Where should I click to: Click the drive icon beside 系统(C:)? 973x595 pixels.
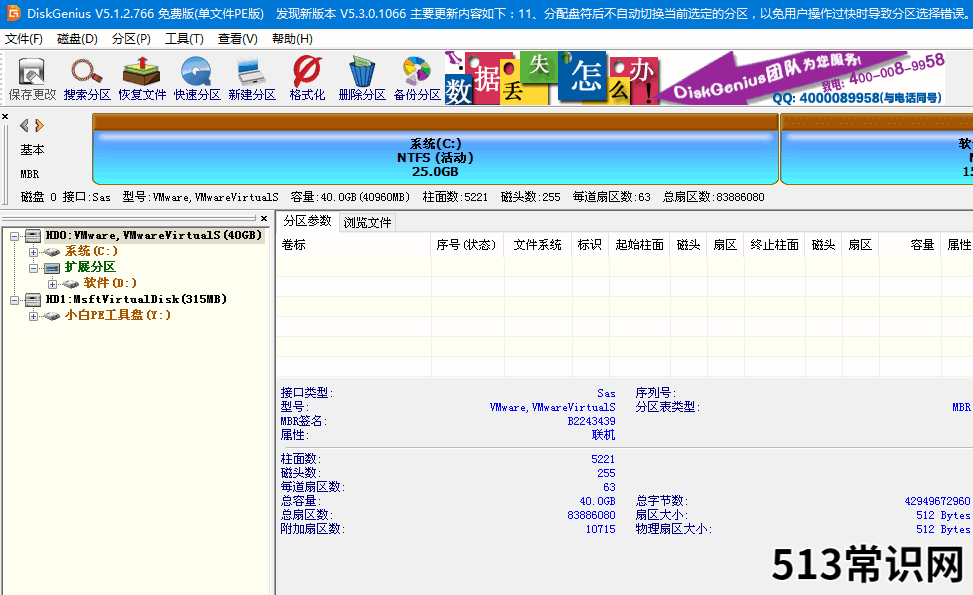click(x=52, y=251)
